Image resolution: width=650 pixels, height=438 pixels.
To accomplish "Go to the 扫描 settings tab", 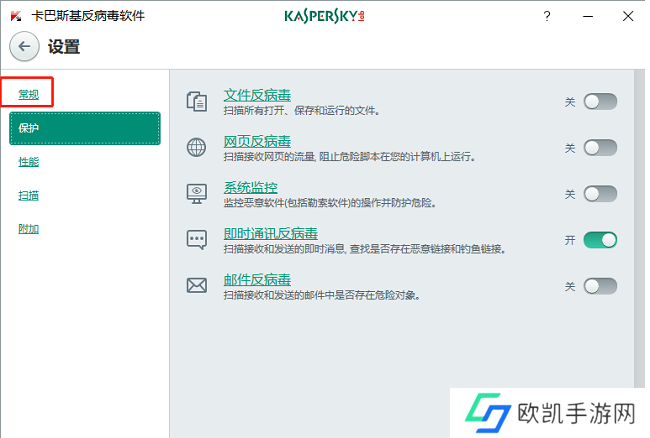I will point(28,195).
